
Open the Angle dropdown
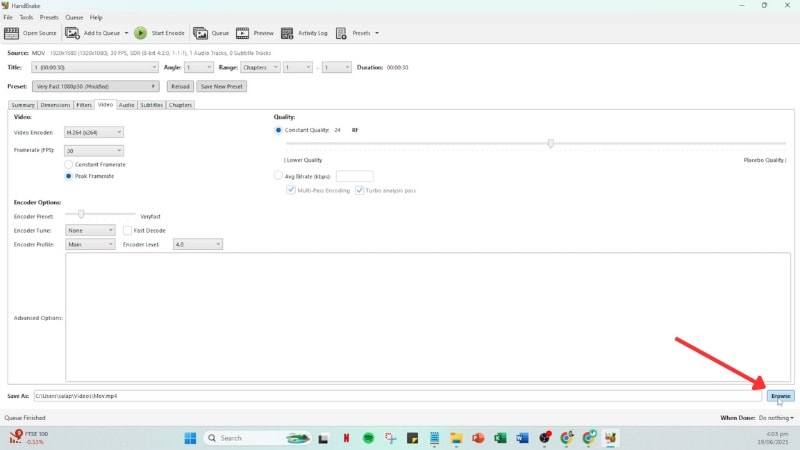coord(198,67)
